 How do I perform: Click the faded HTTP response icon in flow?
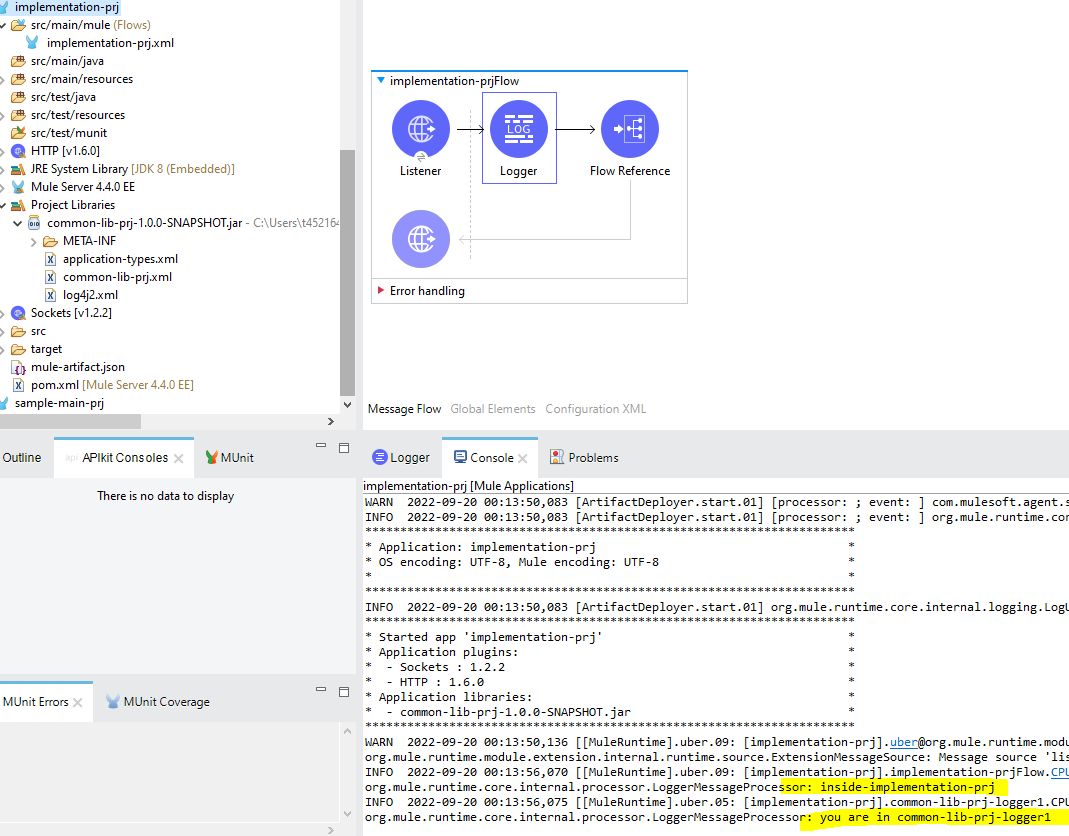click(420, 239)
